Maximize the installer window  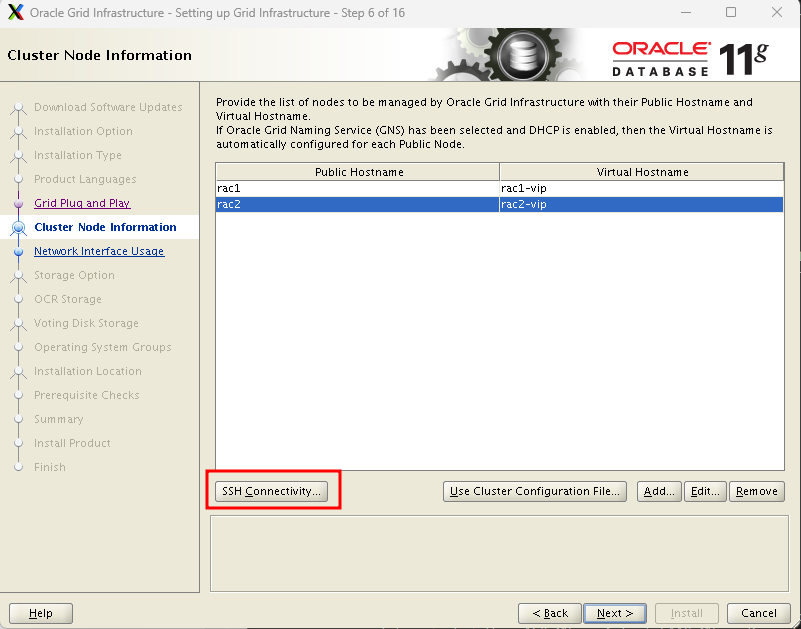point(731,12)
